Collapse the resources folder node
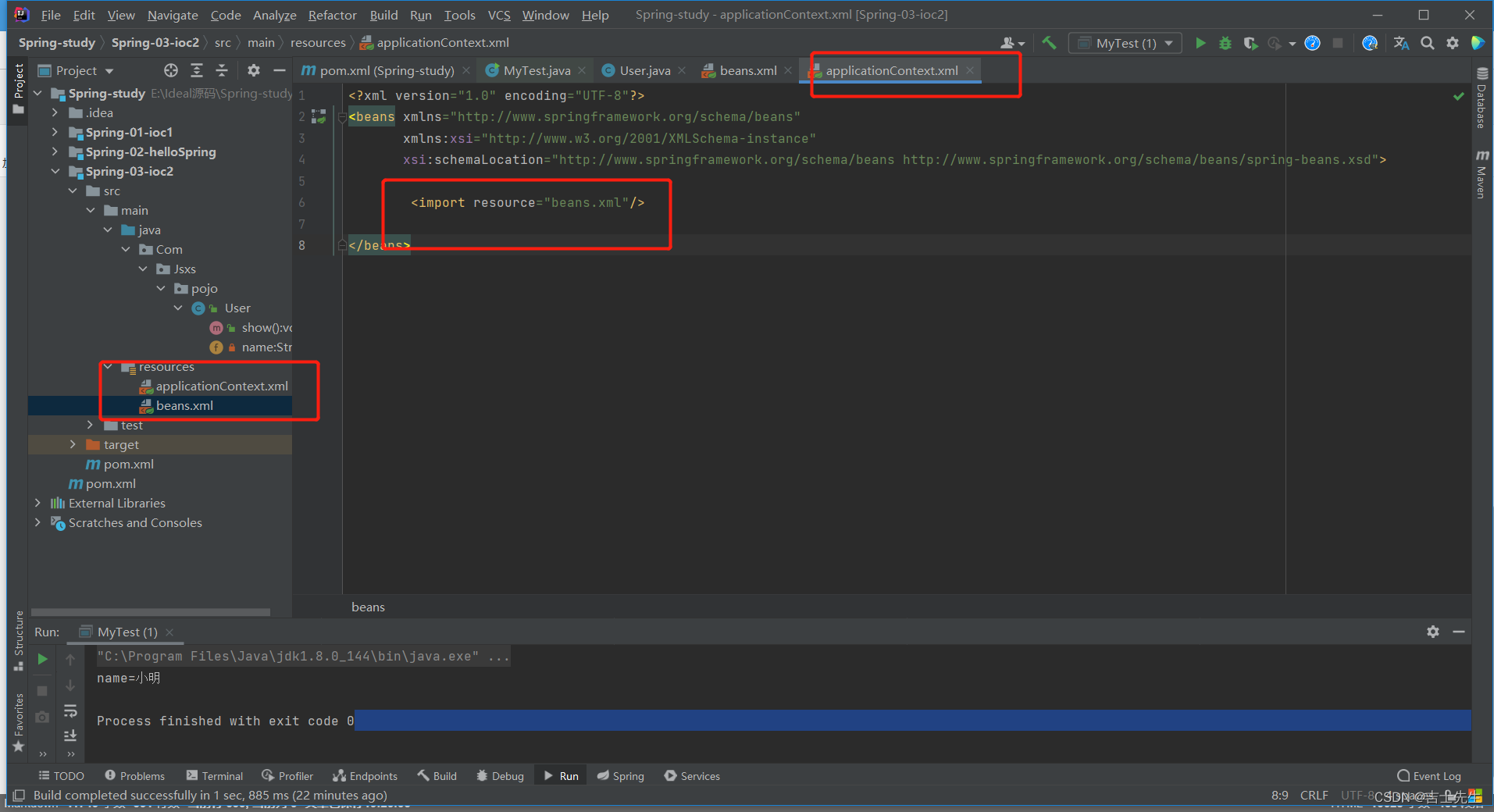The height and width of the screenshot is (812, 1494). [109, 366]
